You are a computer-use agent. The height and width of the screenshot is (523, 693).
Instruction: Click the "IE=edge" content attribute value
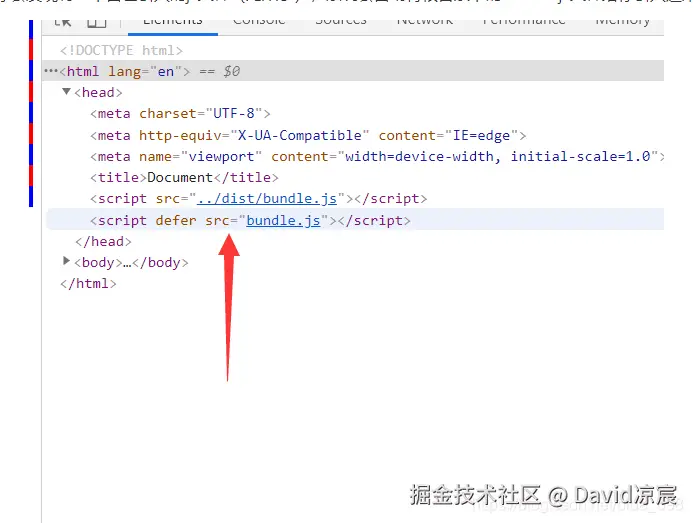(x=481, y=135)
